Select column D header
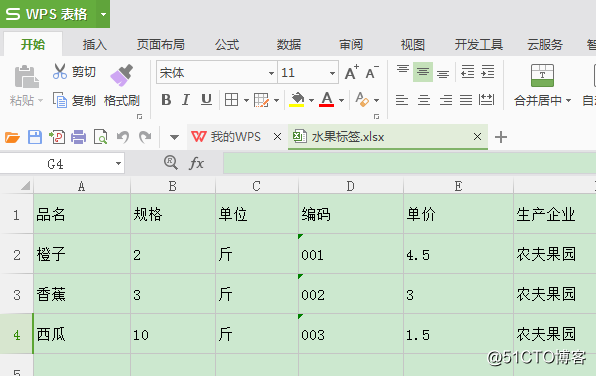 [350, 186]
